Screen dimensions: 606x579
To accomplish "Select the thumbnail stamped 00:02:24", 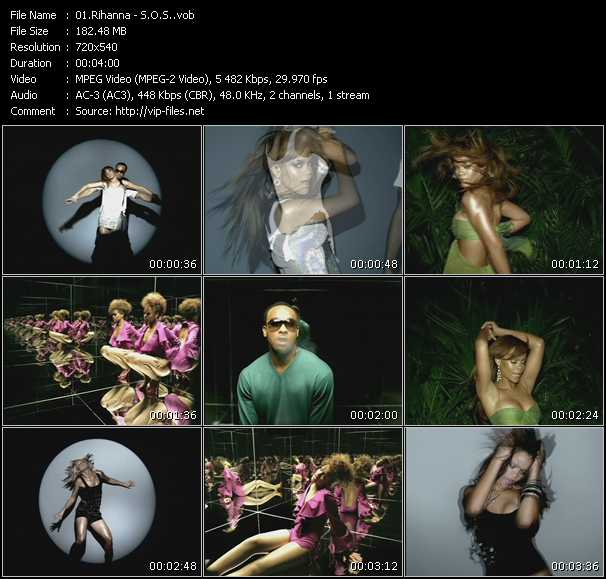I will (504, 351).
